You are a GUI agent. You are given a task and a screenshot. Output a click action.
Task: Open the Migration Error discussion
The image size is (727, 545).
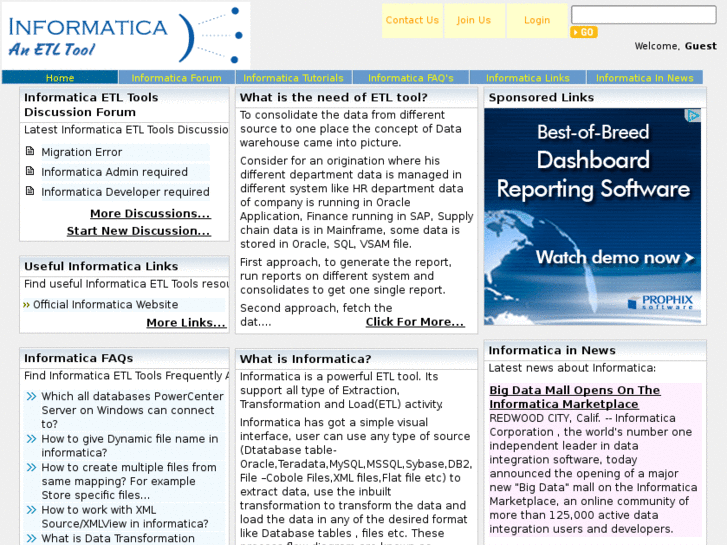82,152
